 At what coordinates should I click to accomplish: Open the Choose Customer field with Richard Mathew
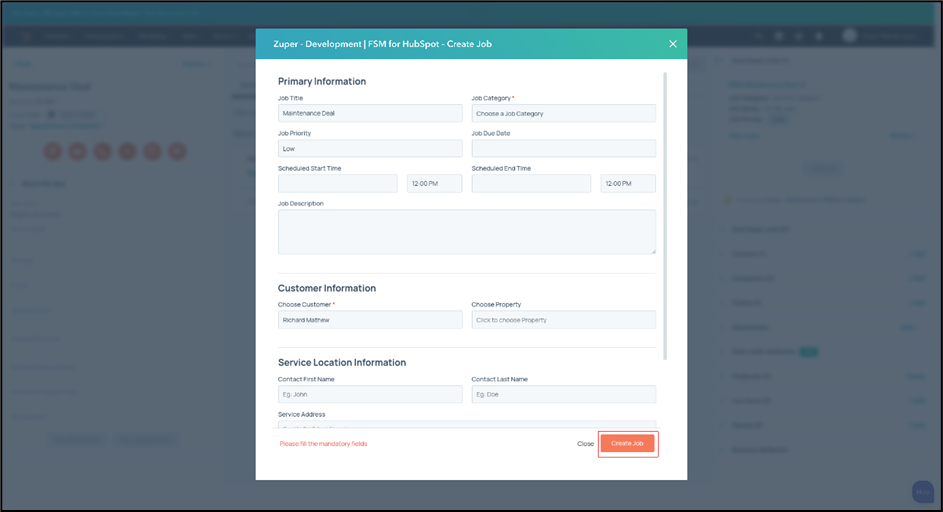click(x=370, y=319)
